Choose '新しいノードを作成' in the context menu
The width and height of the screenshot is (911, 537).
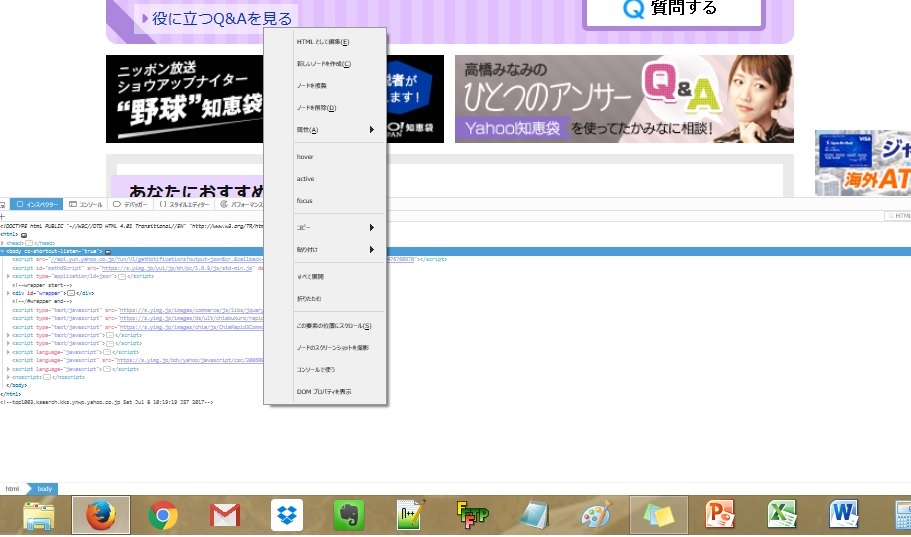[x=325, y=64]
